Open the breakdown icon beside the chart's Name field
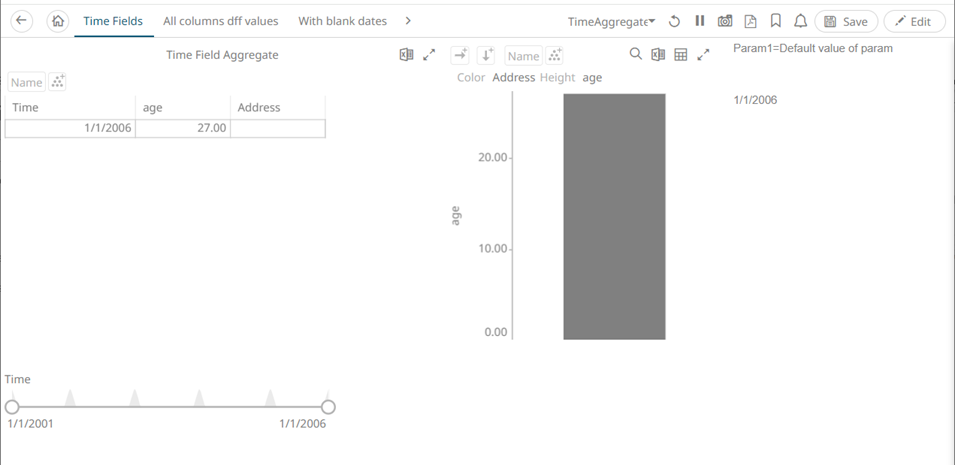955x465 pixels. tap(554, 56)
